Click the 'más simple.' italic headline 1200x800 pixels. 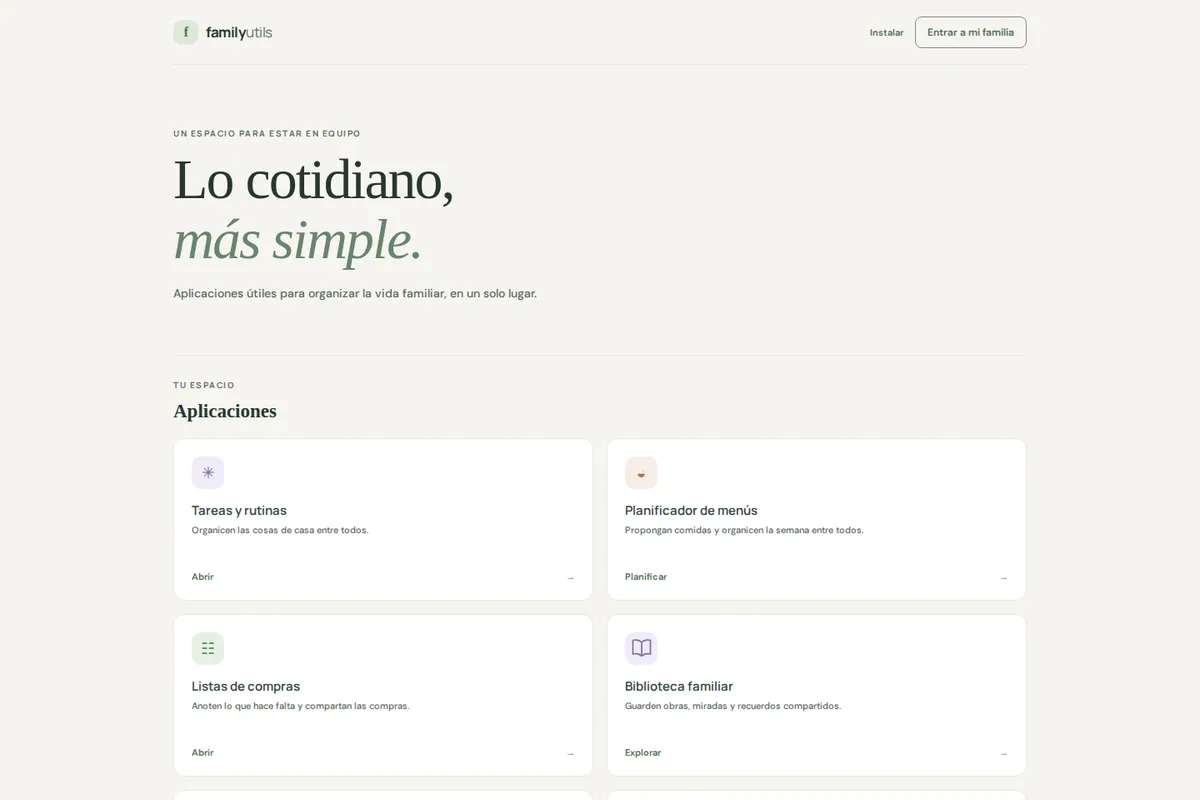point(297,240)
